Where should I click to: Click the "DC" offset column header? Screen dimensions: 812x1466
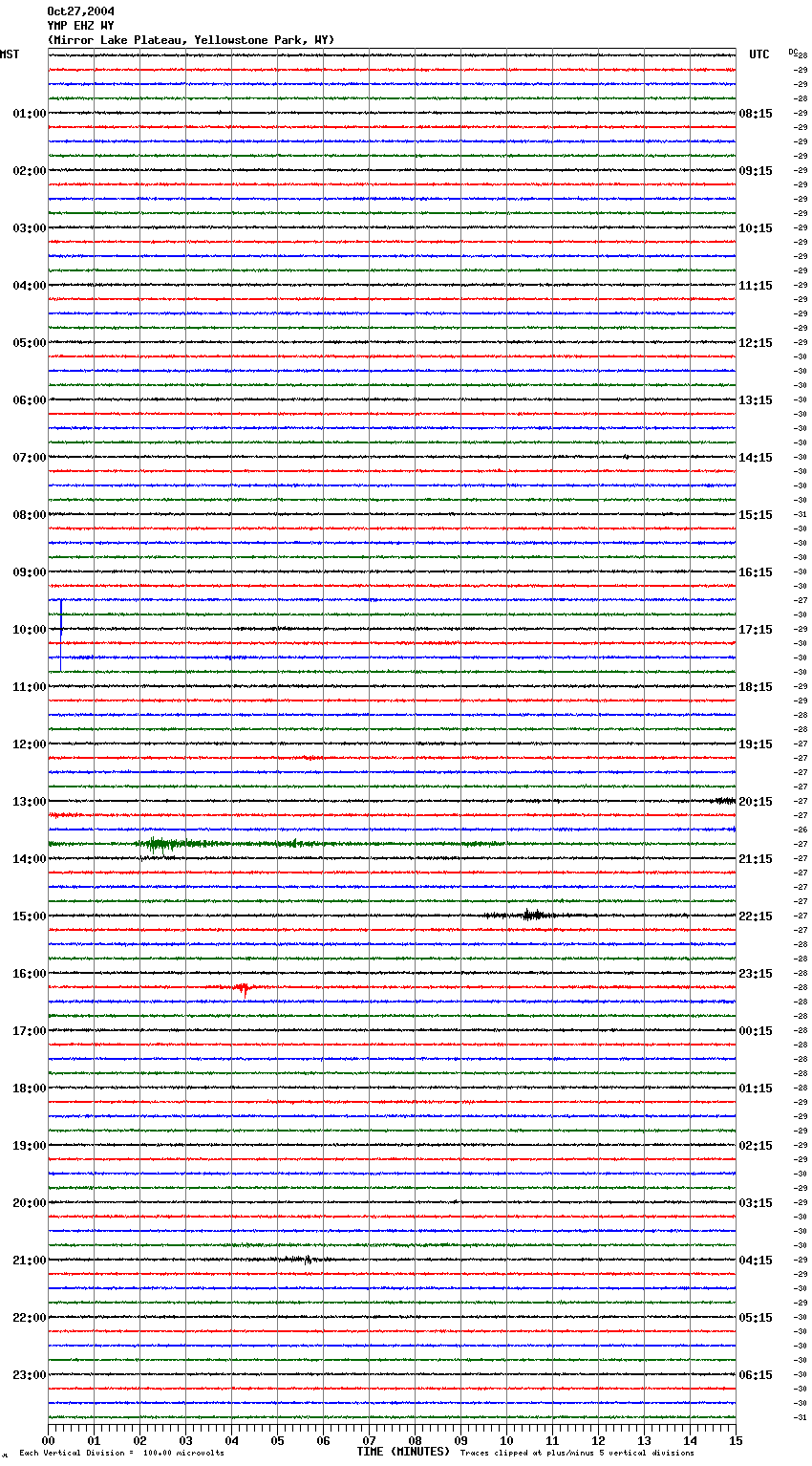793,52
